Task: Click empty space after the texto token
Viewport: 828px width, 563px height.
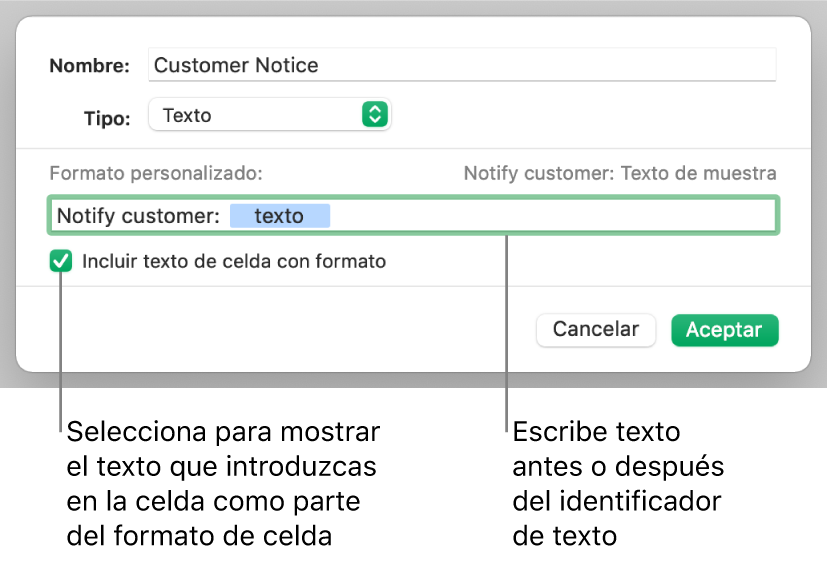Action: click(550, 216)
